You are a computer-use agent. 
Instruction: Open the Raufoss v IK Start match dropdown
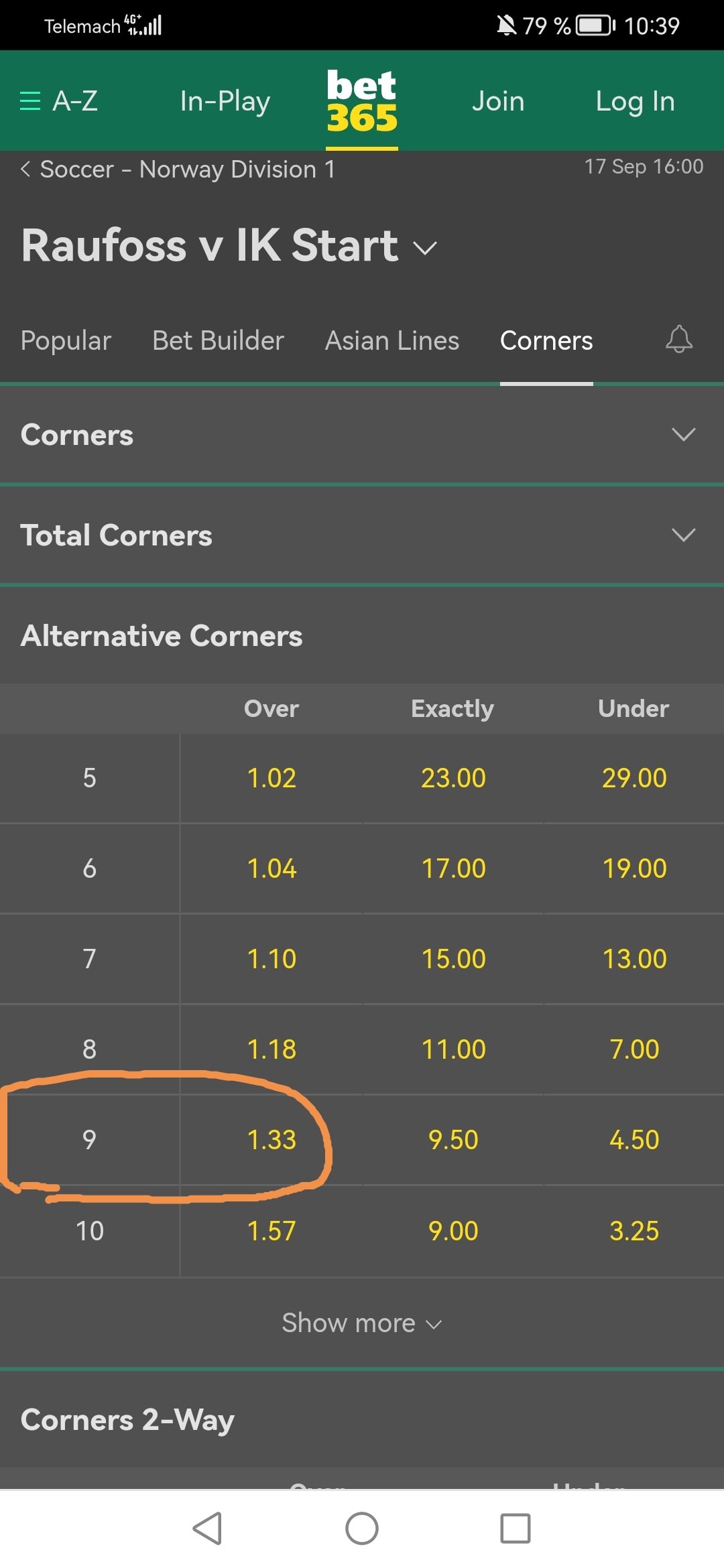pyautogui.click(x=425, y=248)
